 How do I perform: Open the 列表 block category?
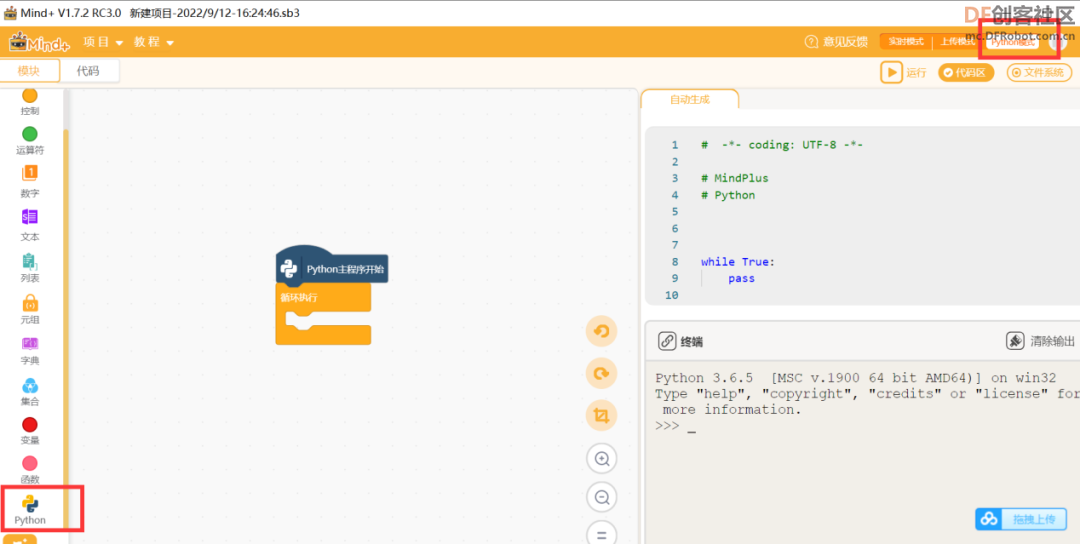click(x=30, y=269)
